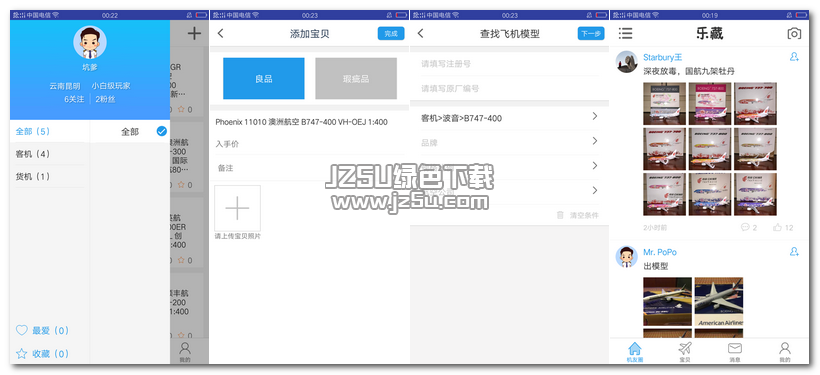Click the 下一步 button
The height and width of the screenshot is (375, 820).
[591, 33]
